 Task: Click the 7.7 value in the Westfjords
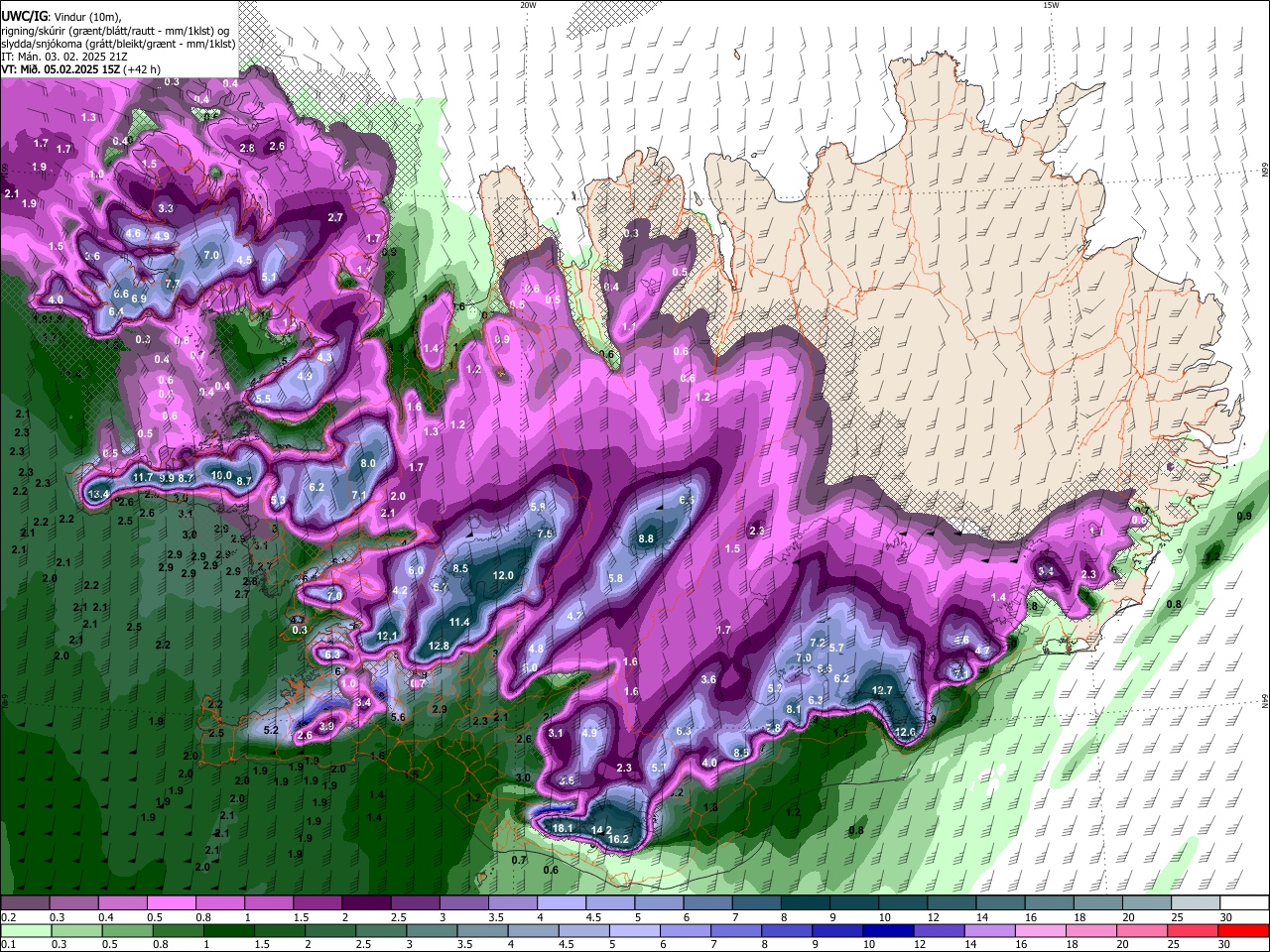point(172,284)
